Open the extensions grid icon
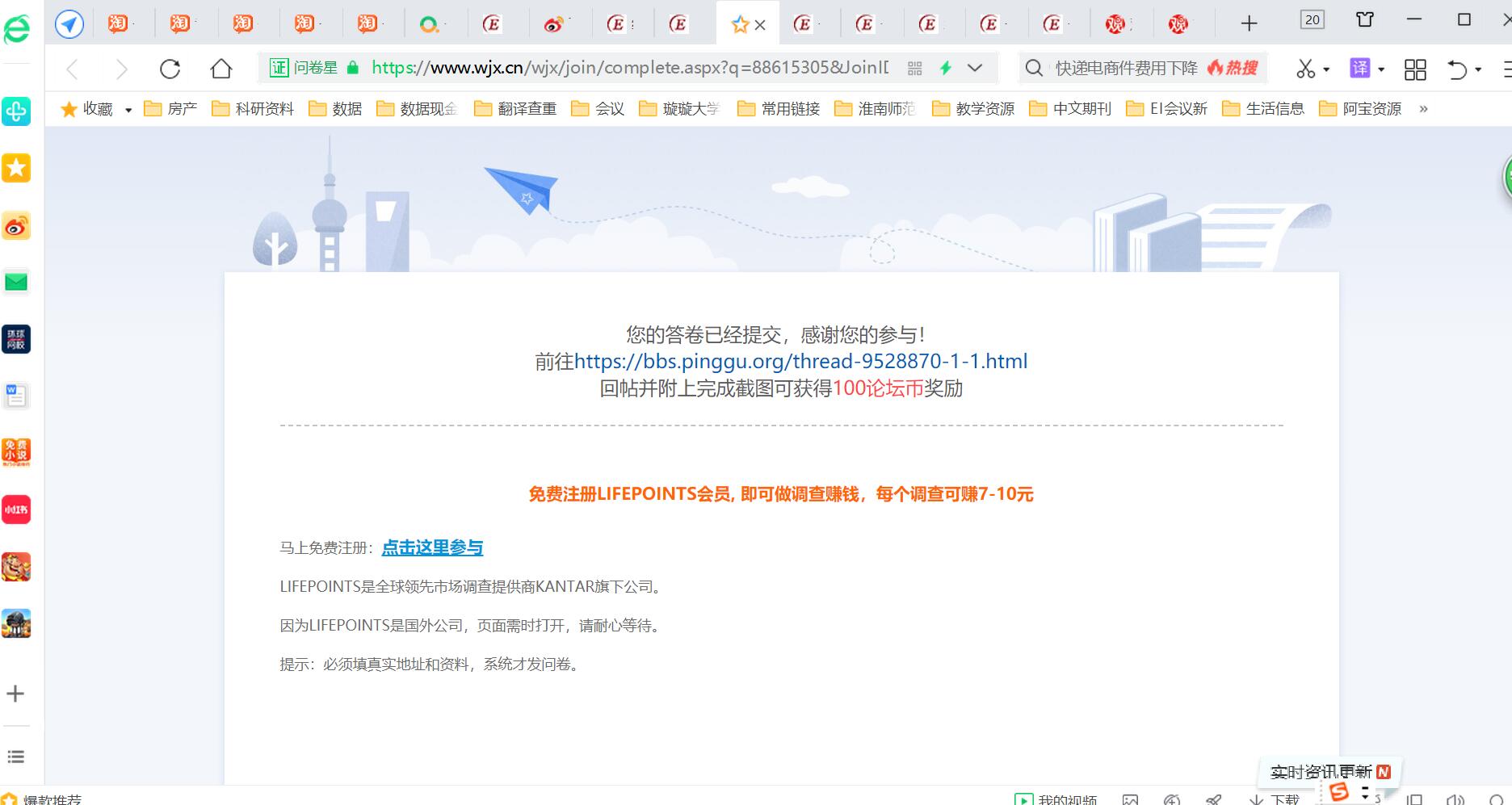The width and height of the screenshot is (1512, 805). [x=1415, y=69]
